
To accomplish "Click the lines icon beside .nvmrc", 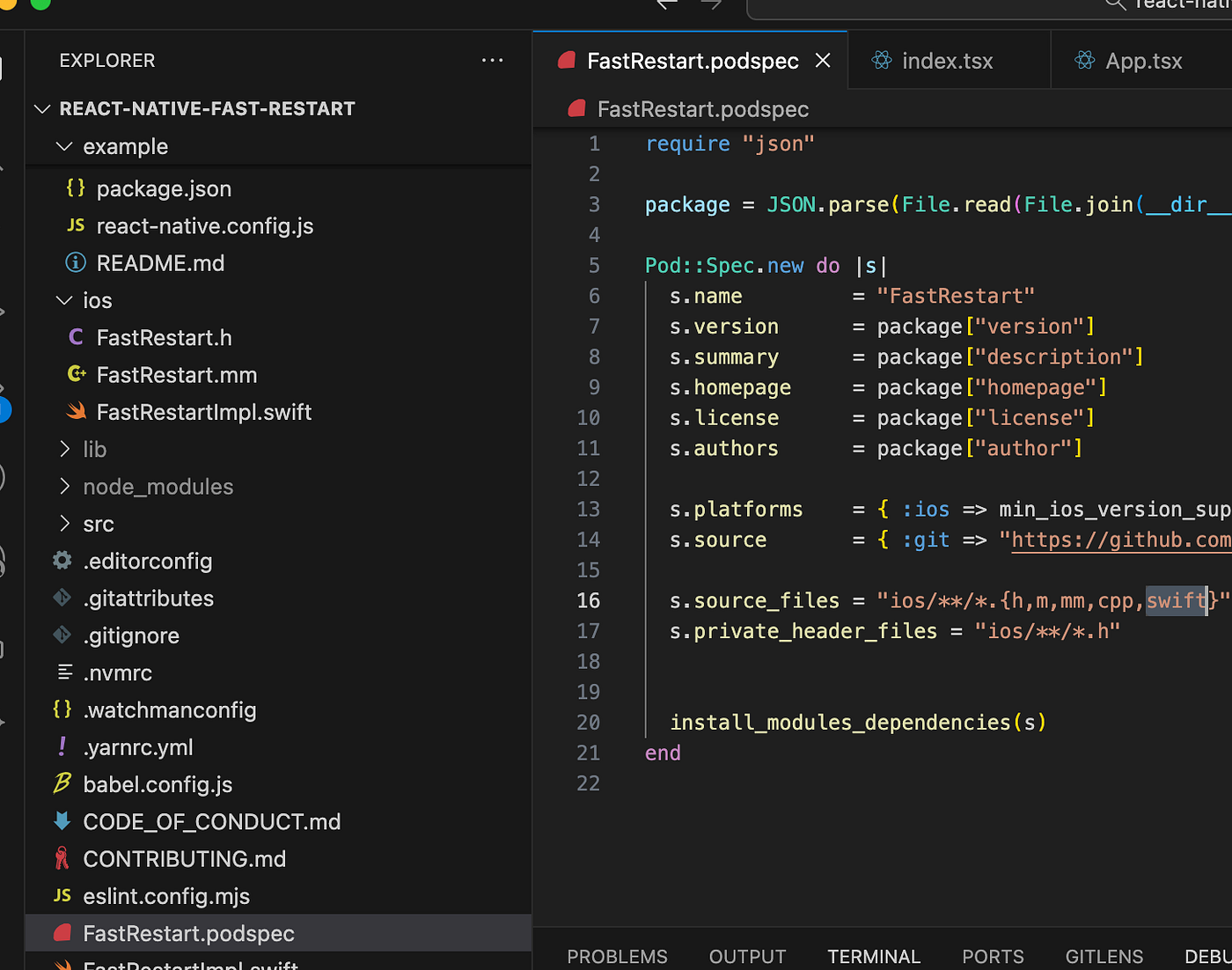I will point(64,672).
